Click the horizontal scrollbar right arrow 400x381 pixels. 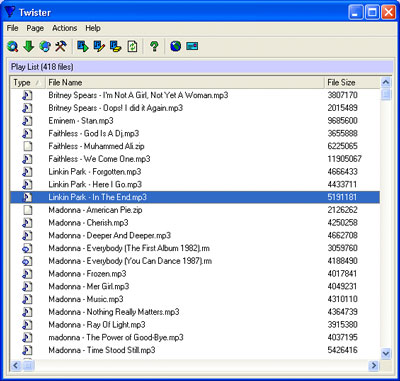click(374, 366)
